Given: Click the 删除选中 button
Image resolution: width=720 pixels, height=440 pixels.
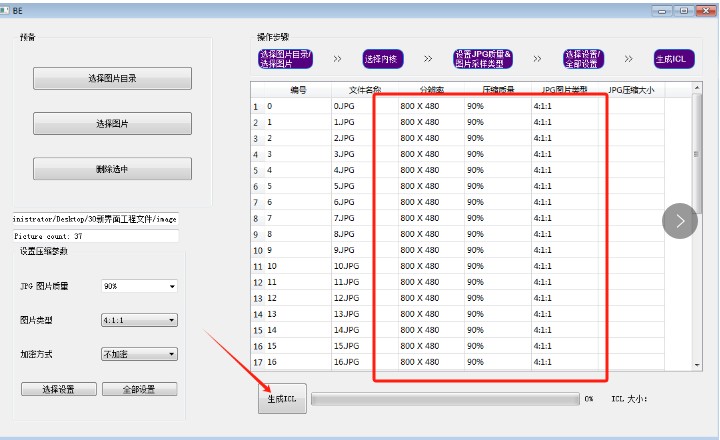Looking at the screenshot, I should (112, 169).
